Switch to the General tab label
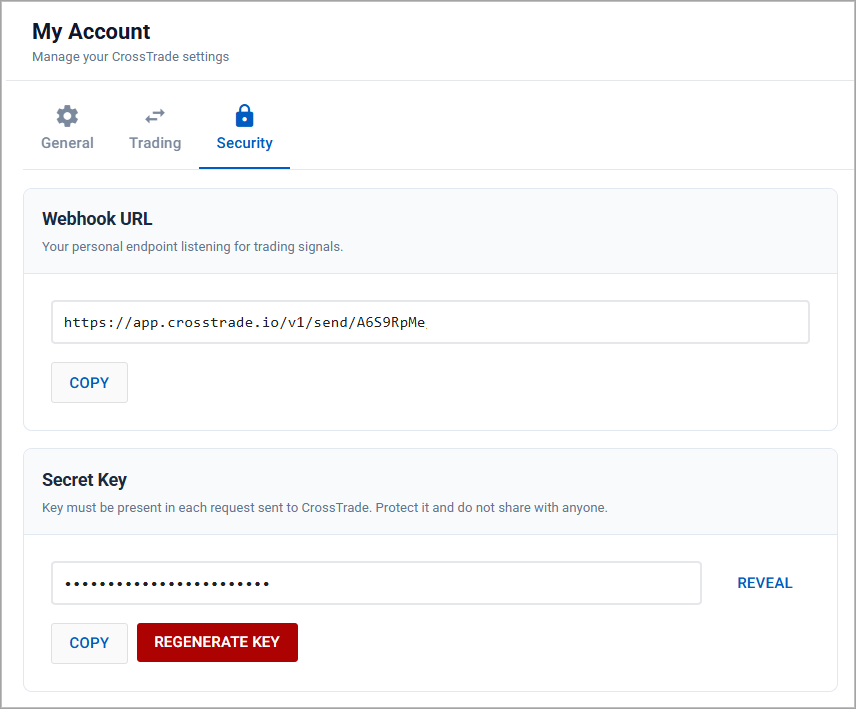Image resolution: width=856 pixels, height=709 pixels. (x=67, y=143)
